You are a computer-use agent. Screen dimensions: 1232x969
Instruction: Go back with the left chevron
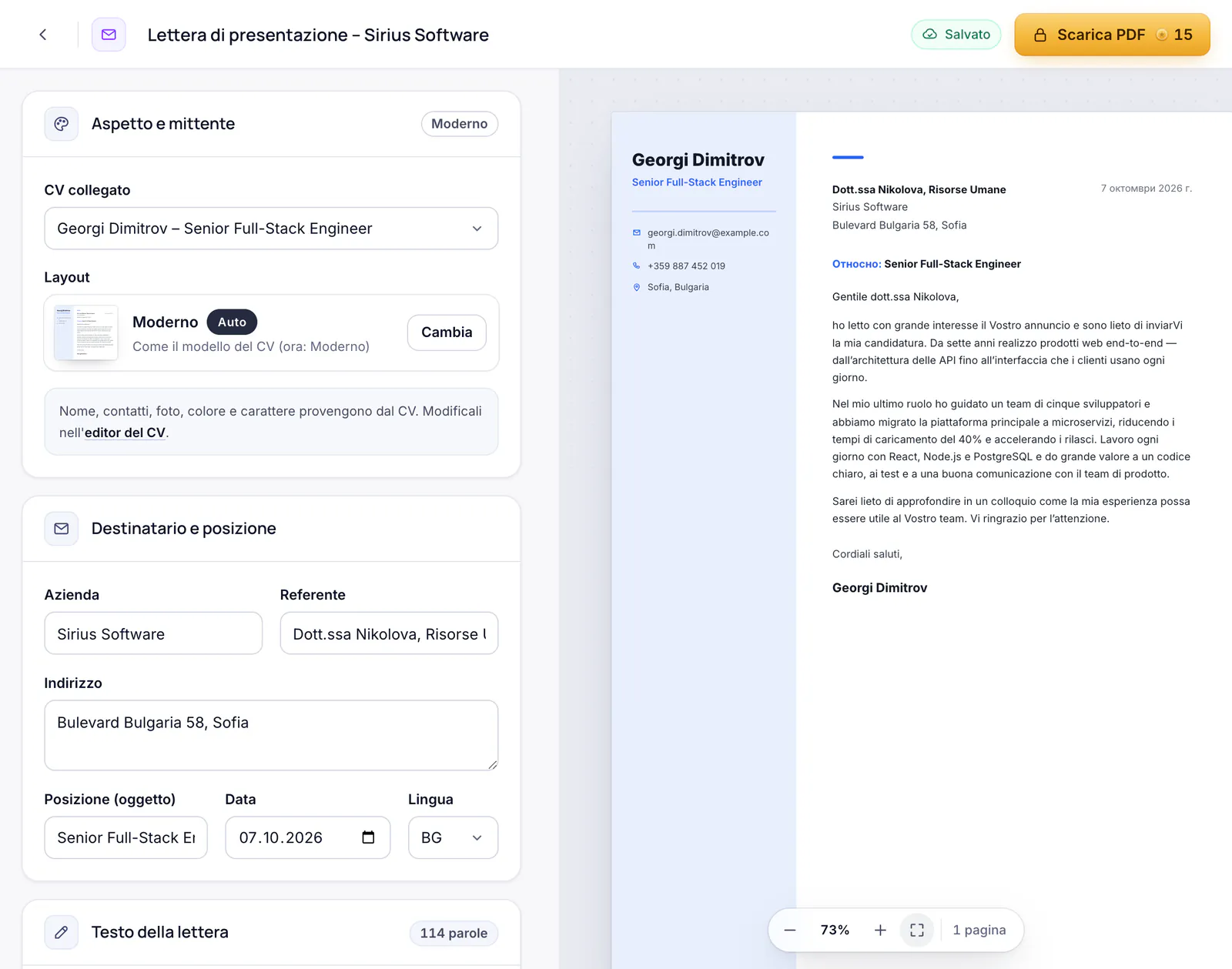pyautogui.click(x=43, y=35)
